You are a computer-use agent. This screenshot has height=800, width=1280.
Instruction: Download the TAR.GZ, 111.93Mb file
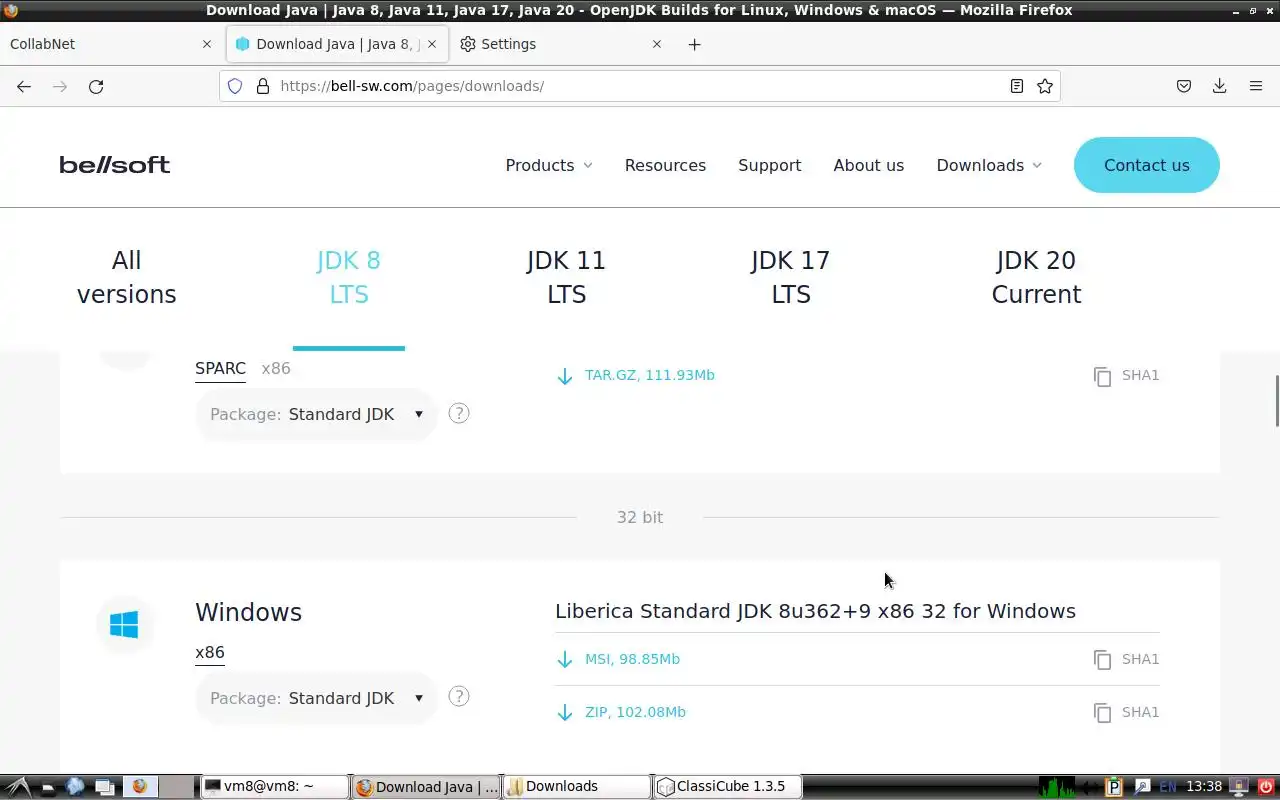tap(650, 375)
